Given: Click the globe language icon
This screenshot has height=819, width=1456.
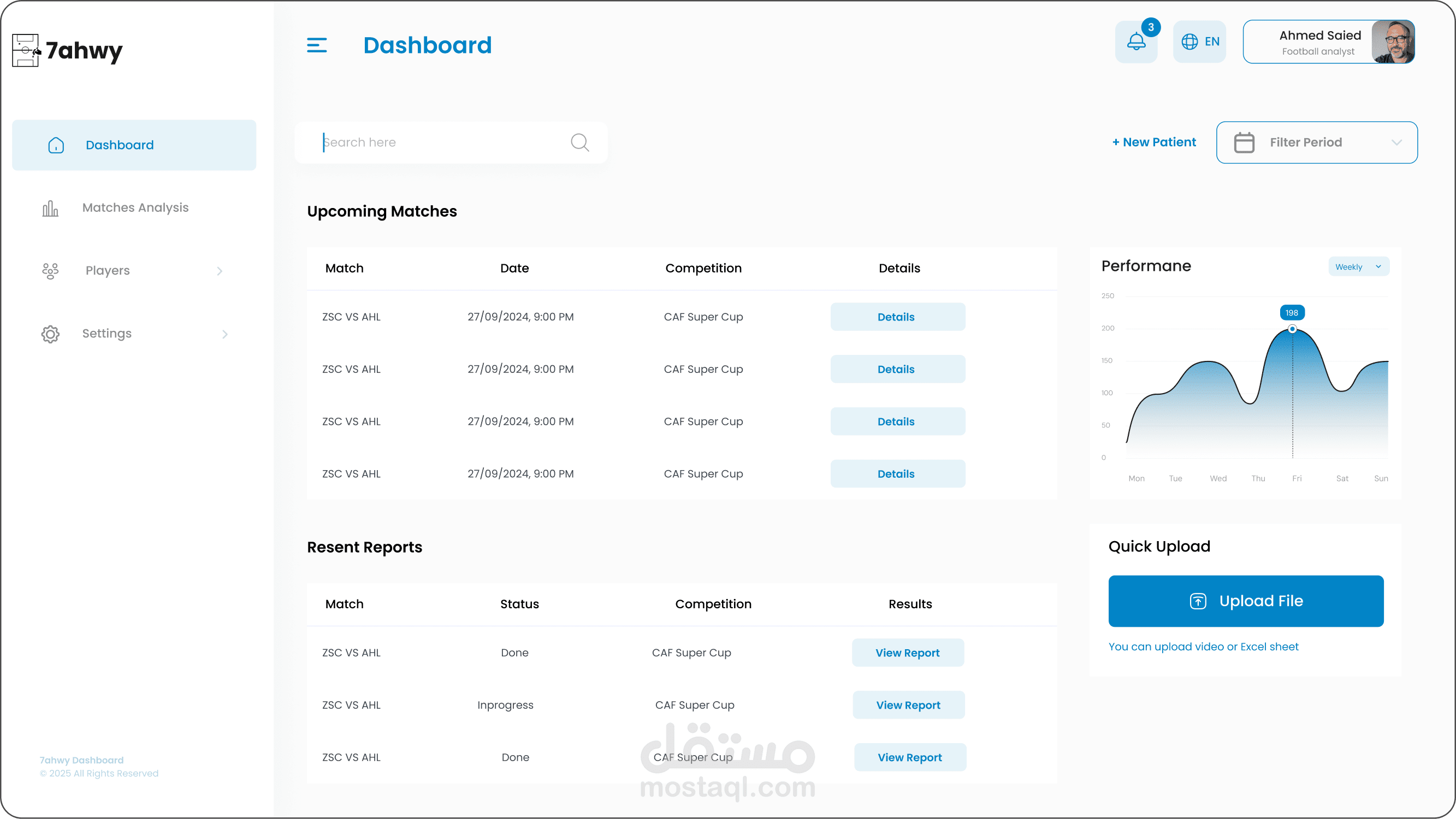Looking at the screenshot, I should [1189, 42].
